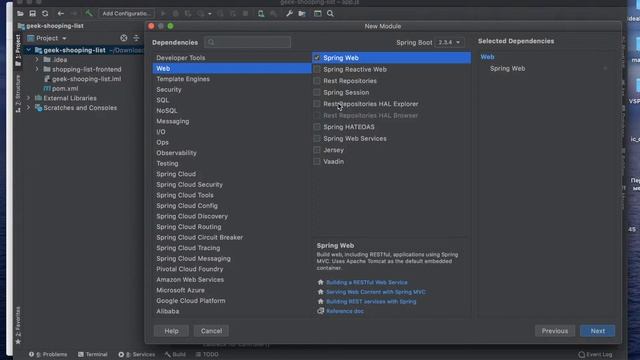Open the run configuration dropdown arrow in toolbar
The image size is (640, 360).
click(210, 13)
